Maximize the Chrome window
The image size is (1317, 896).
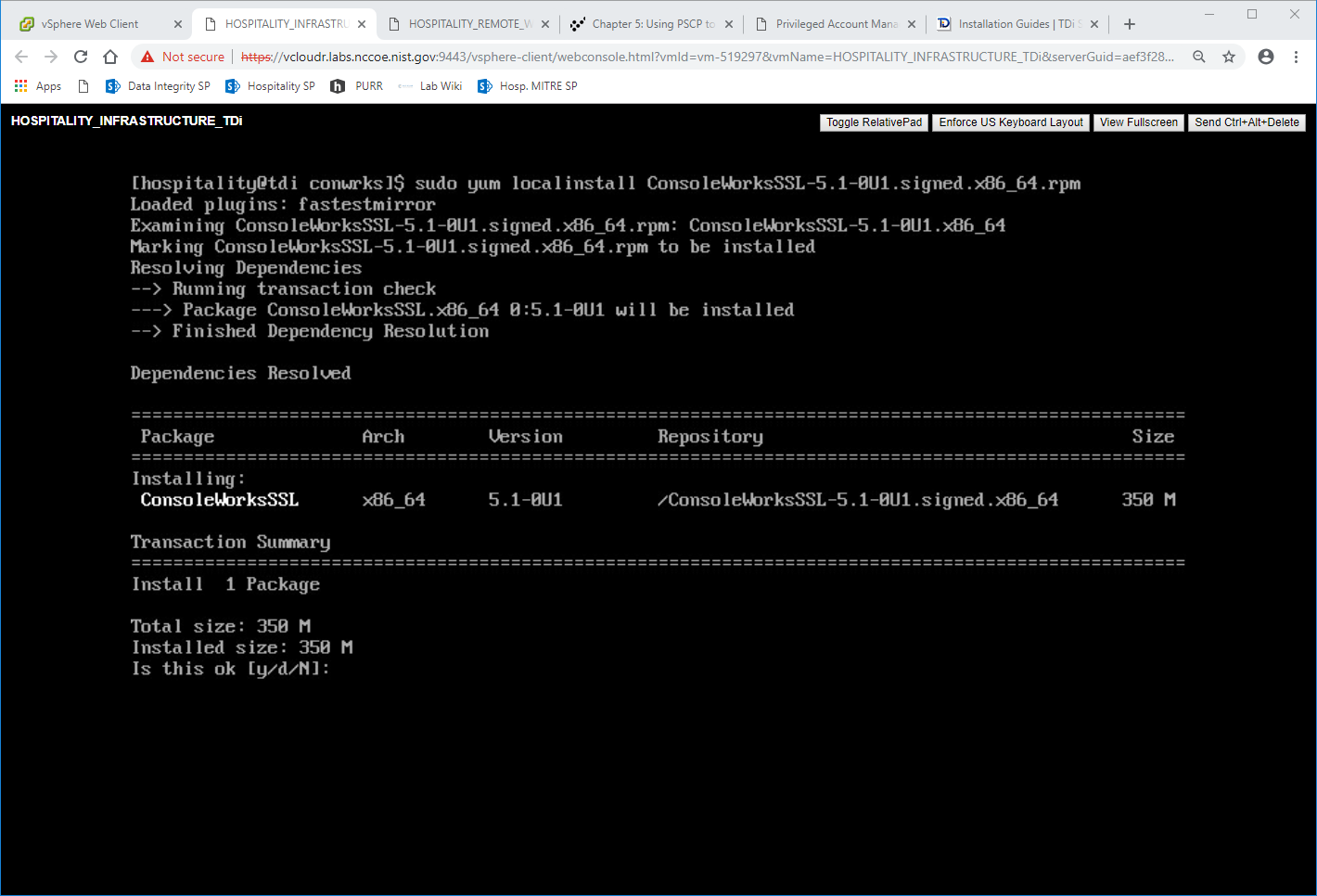tap(1252, 14)
